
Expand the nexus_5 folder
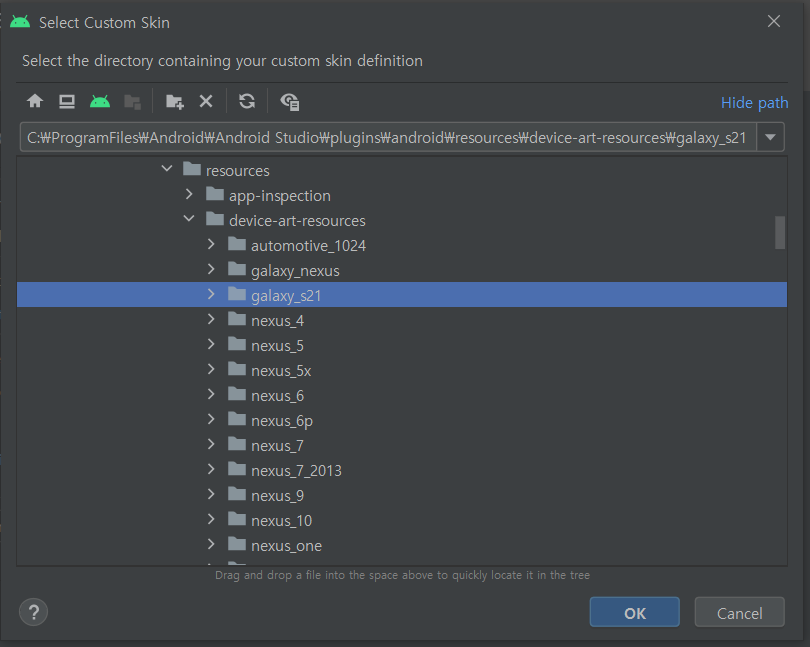point(211,344)
